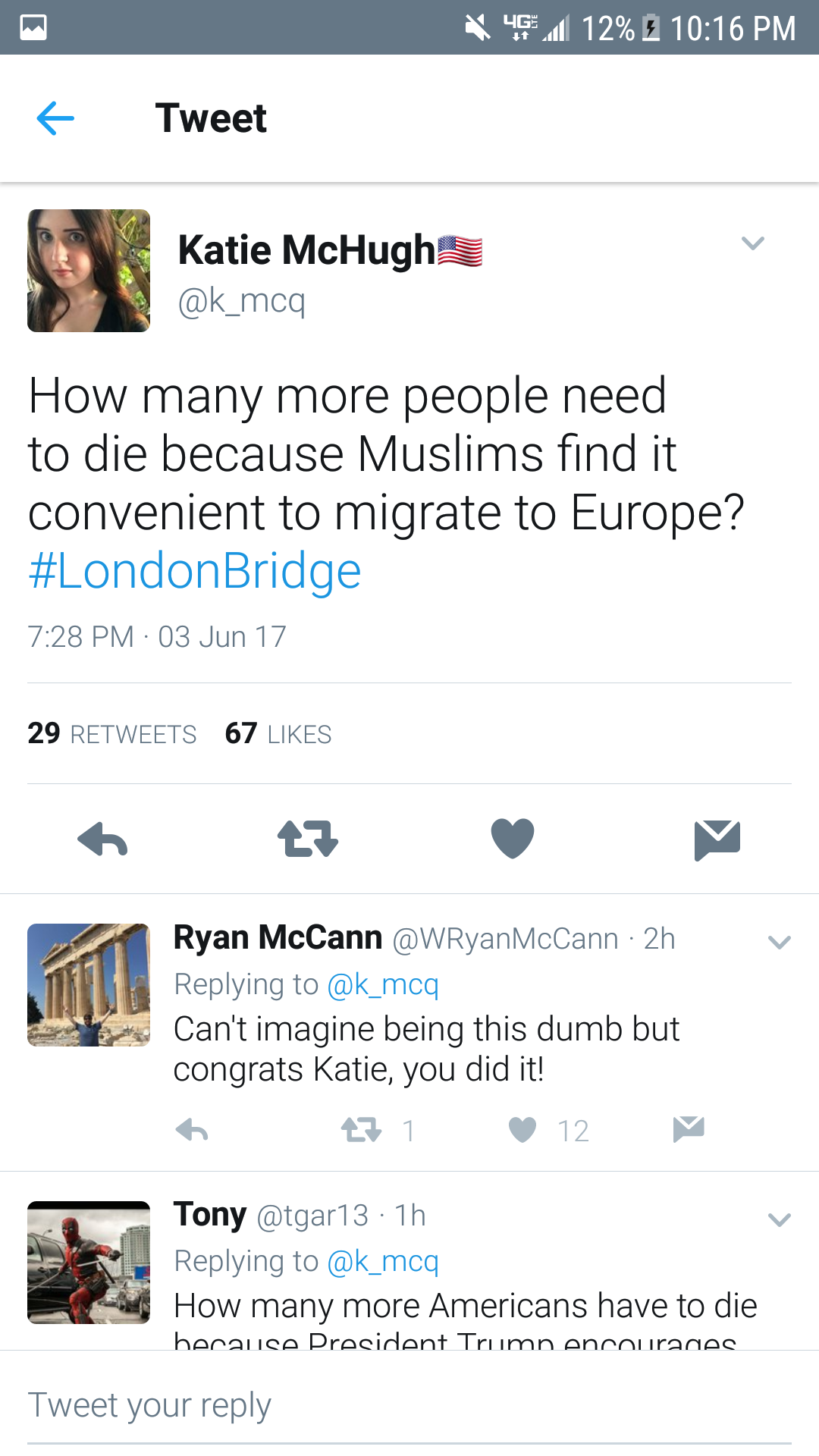Open the main tweet author's profile photo
Screen dimensions: 819x1456
[89, 271]
